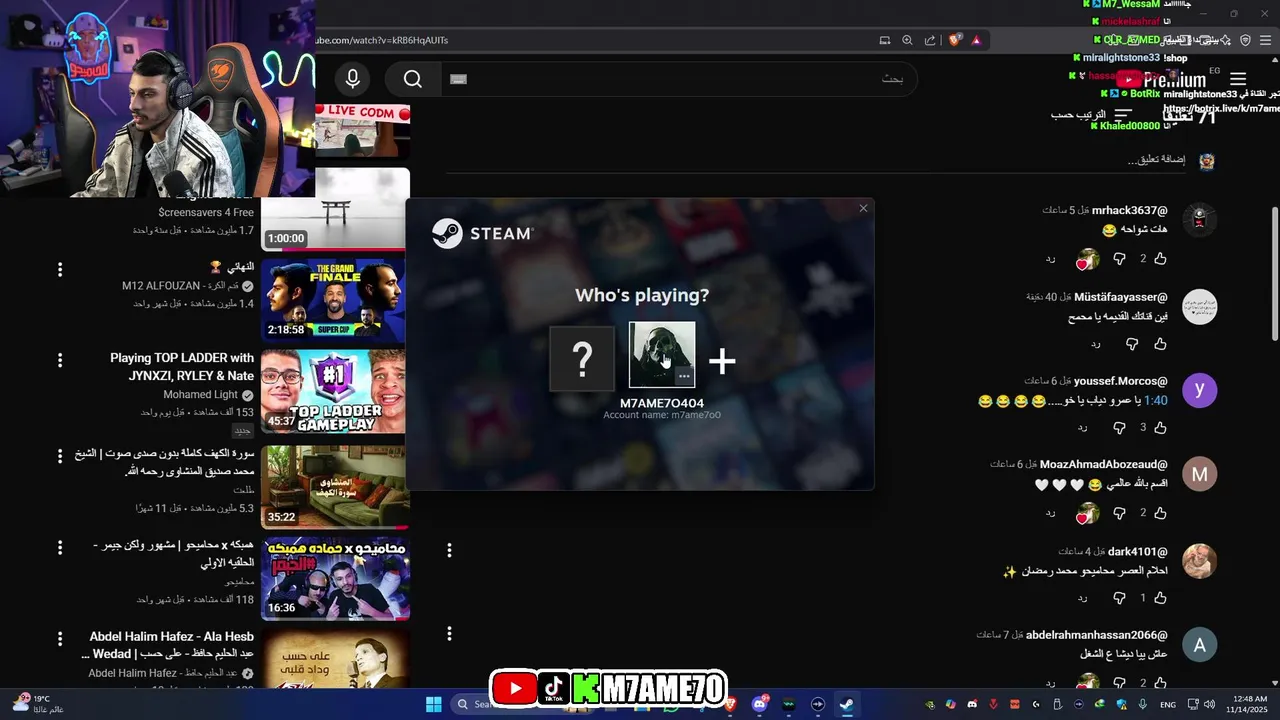Click the YouTube search magnifier button
Screen dimensions: 1280x720
(413, 79)
